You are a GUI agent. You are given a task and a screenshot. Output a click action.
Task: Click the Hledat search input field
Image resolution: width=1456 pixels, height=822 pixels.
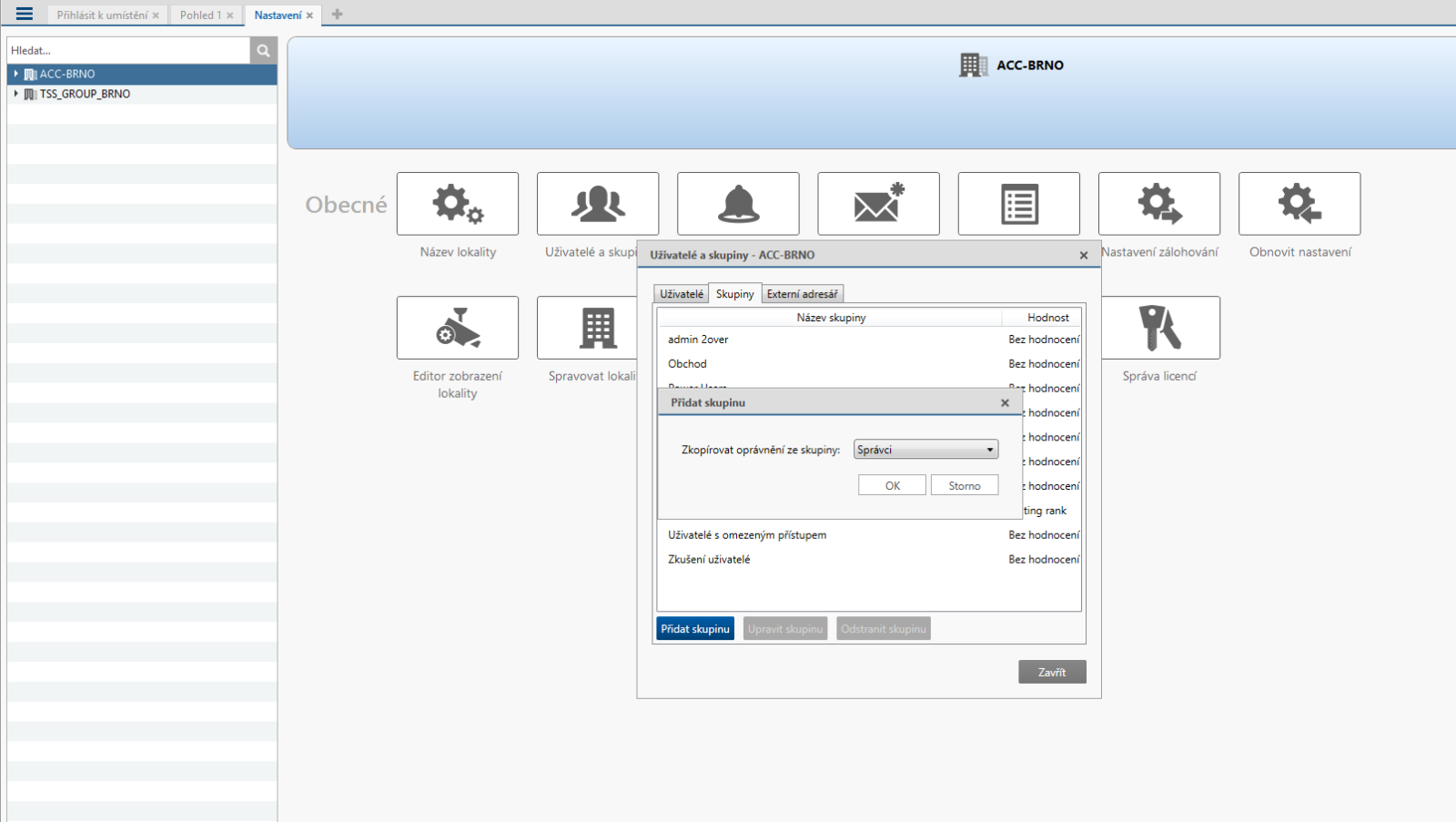(x=128, y=51)
